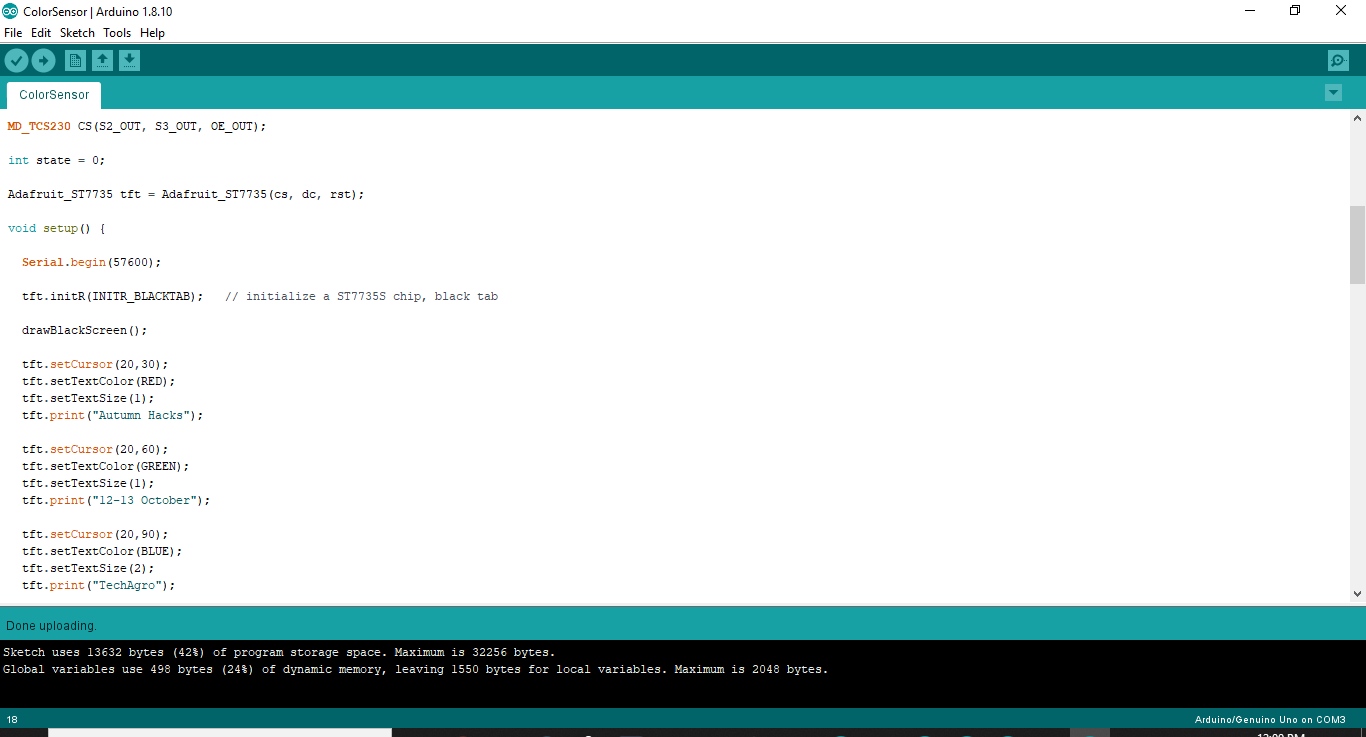Click the editor vertical scrollbar thumb
The image size is (1366, 737).
point(1357,245)
